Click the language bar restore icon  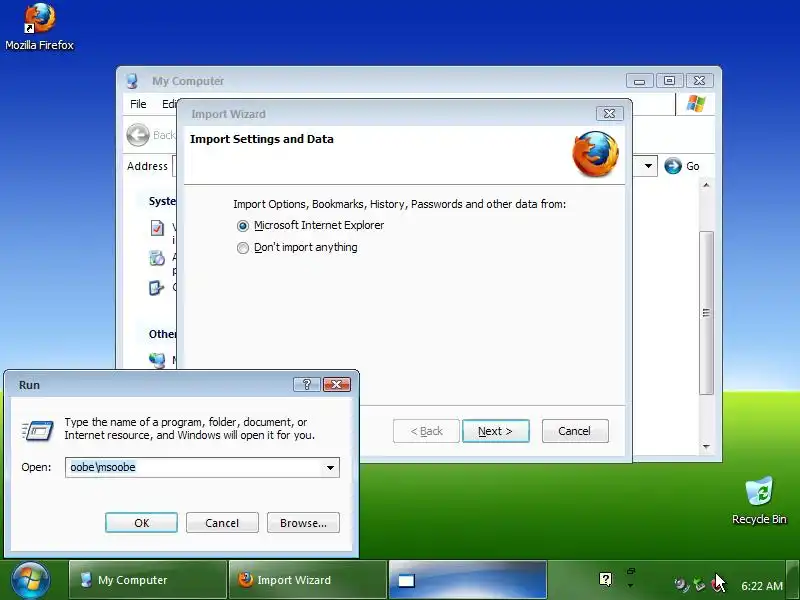pyautogui.click(x=631, y=571)
